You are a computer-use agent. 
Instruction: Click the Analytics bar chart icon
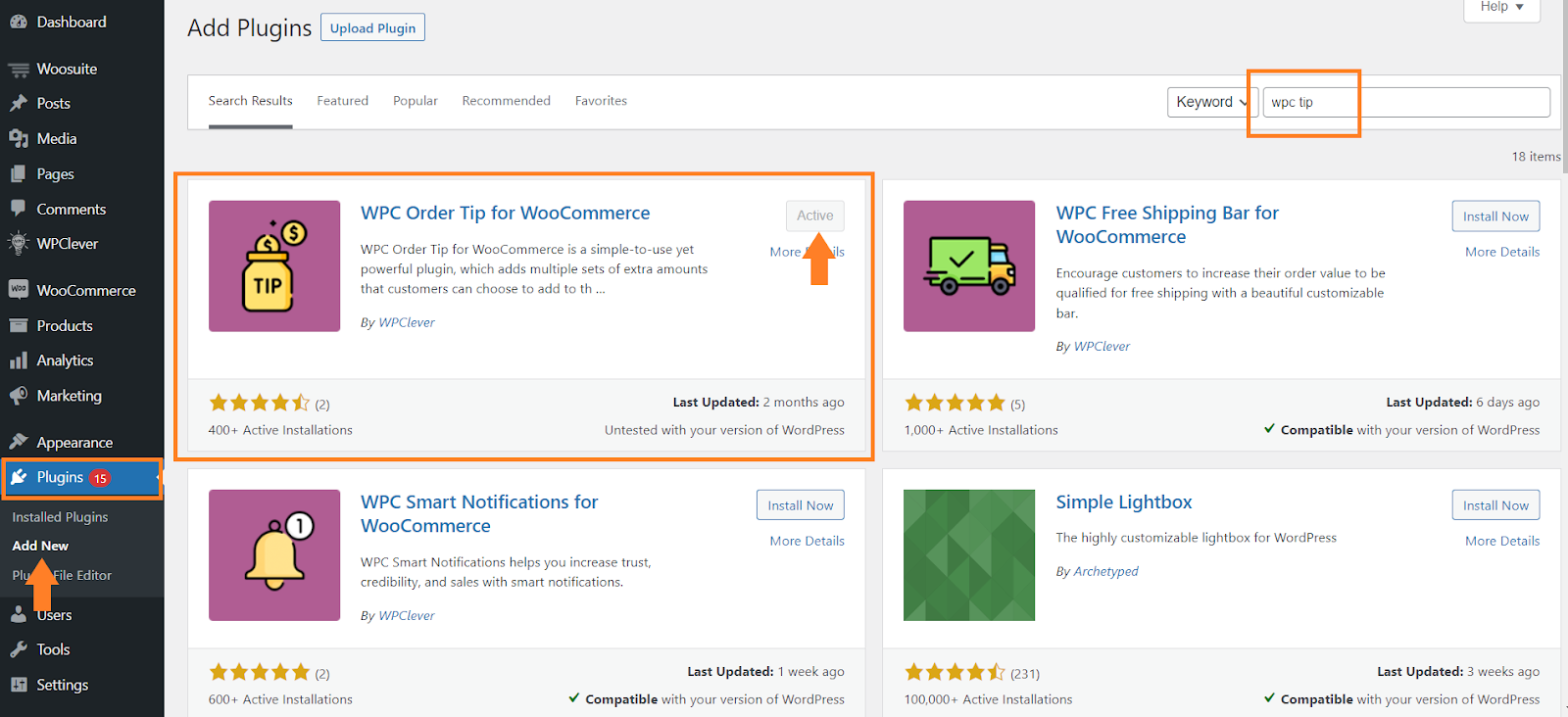[x=19, y=360]
